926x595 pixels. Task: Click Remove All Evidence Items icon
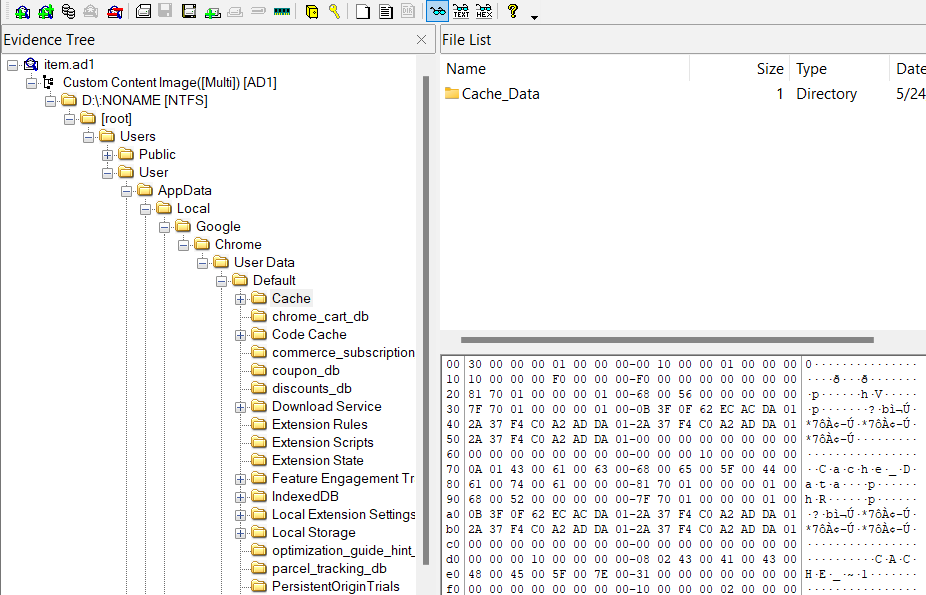(115, 11)
